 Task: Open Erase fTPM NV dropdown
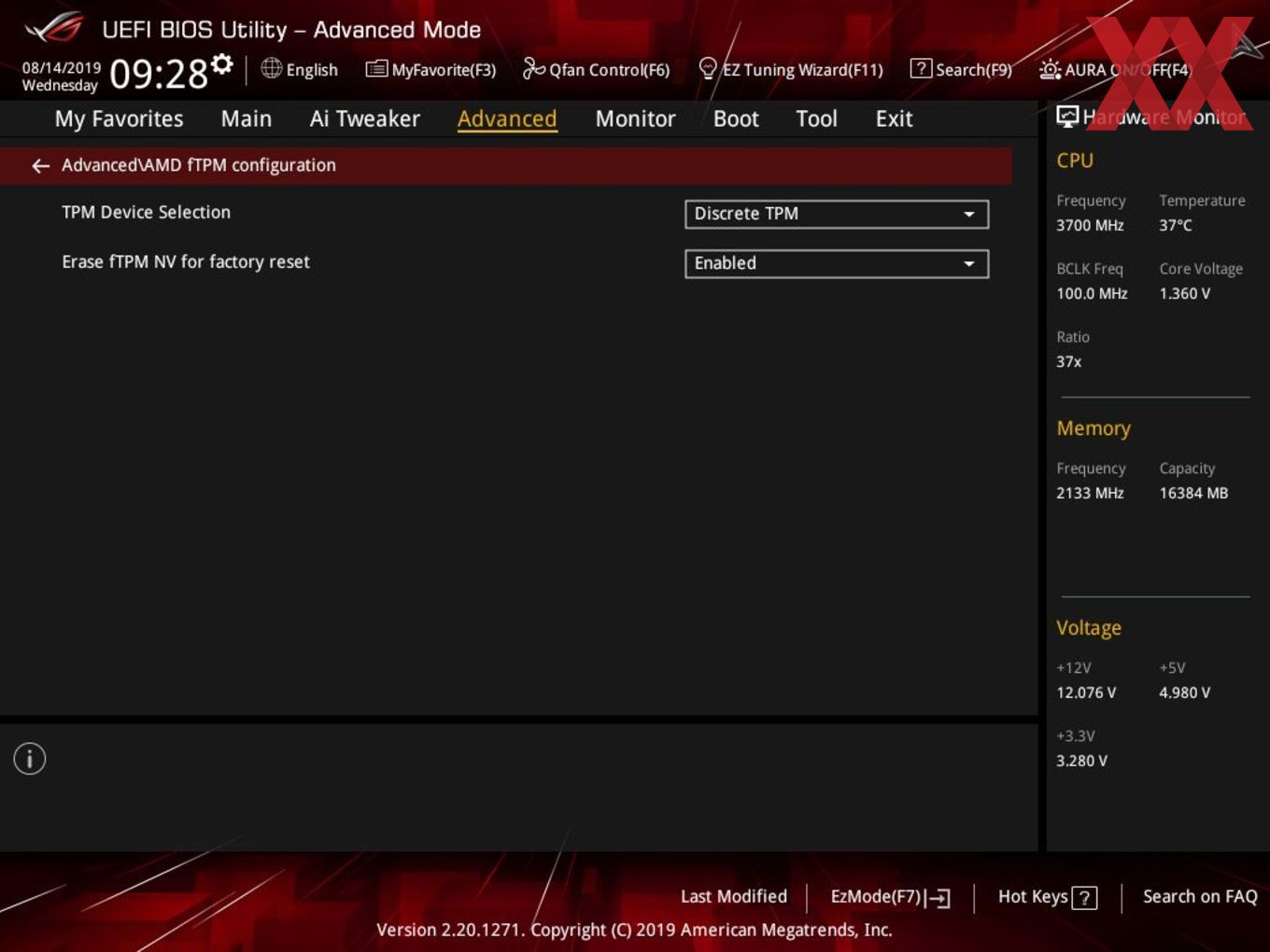tap(836, 263)
